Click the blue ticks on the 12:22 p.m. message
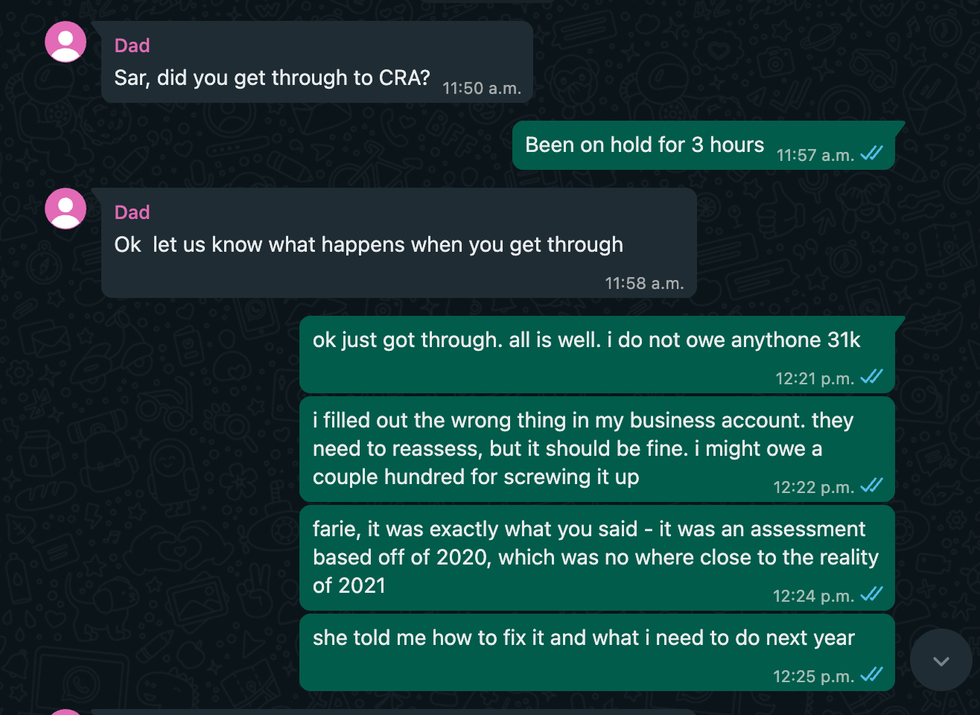Viewport: 980px width, 715px height. tap(871, 486)
